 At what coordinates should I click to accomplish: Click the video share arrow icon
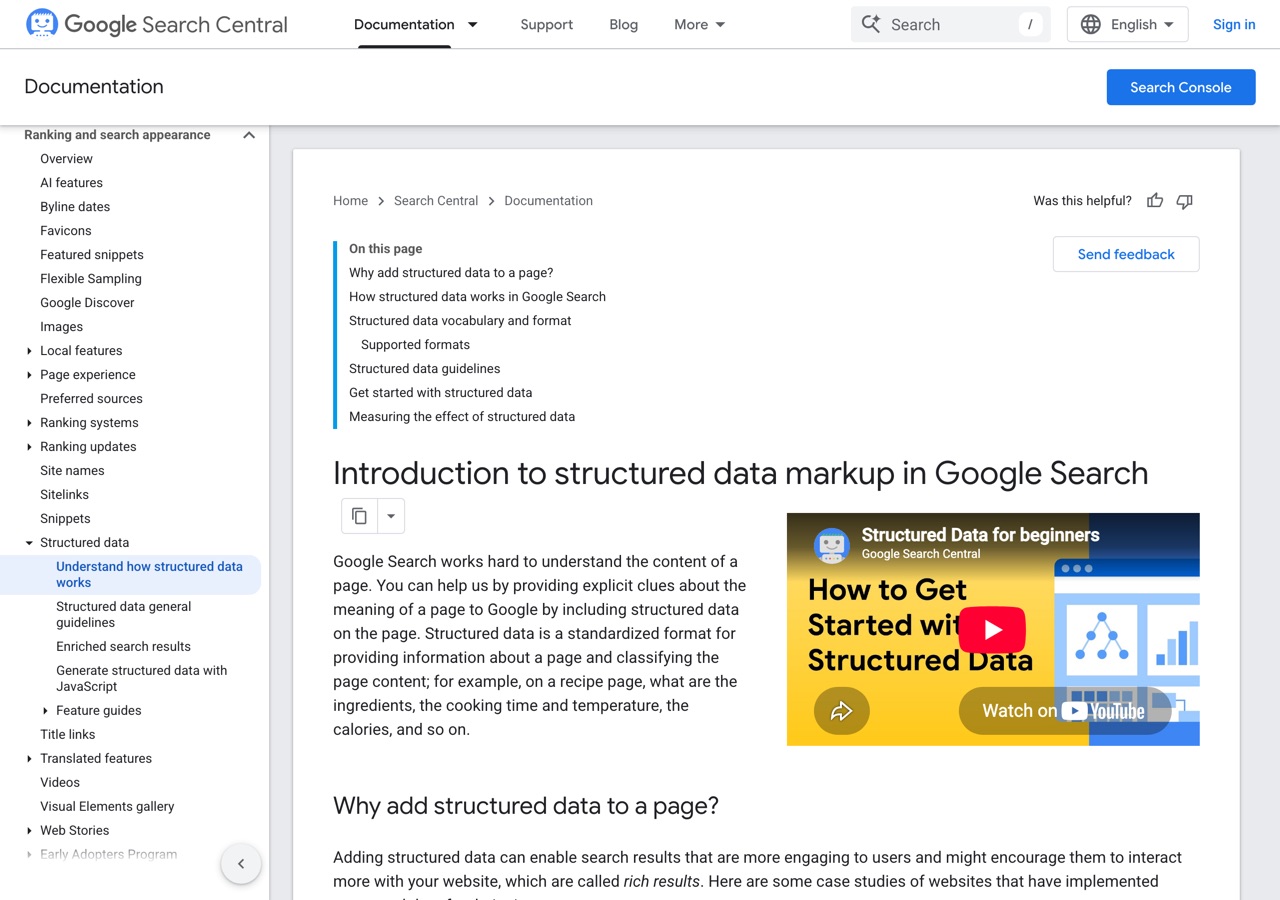tap(841, 711)
